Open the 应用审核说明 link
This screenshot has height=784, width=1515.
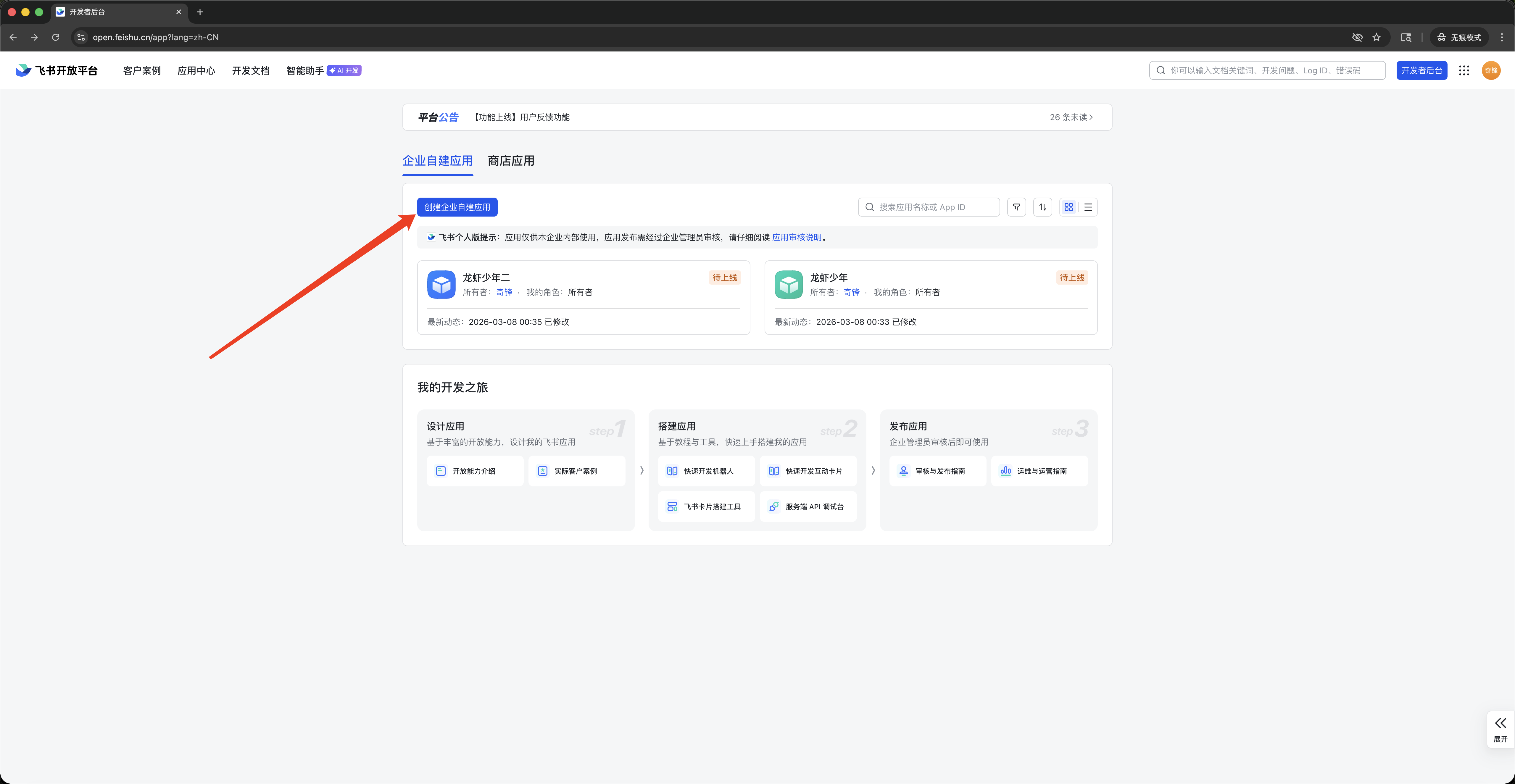[x=796, y=237]
